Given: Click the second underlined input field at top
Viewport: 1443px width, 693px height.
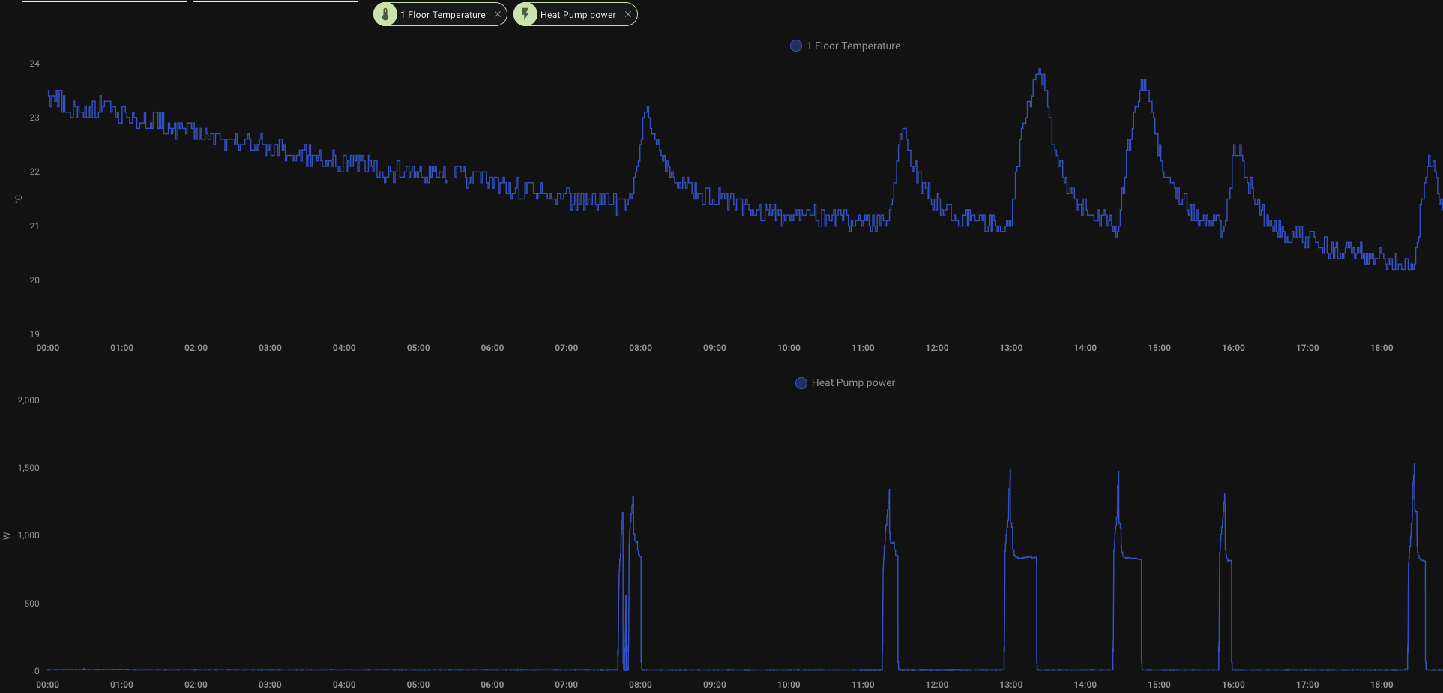Looking at the screenshot, I should click(275, 2).
